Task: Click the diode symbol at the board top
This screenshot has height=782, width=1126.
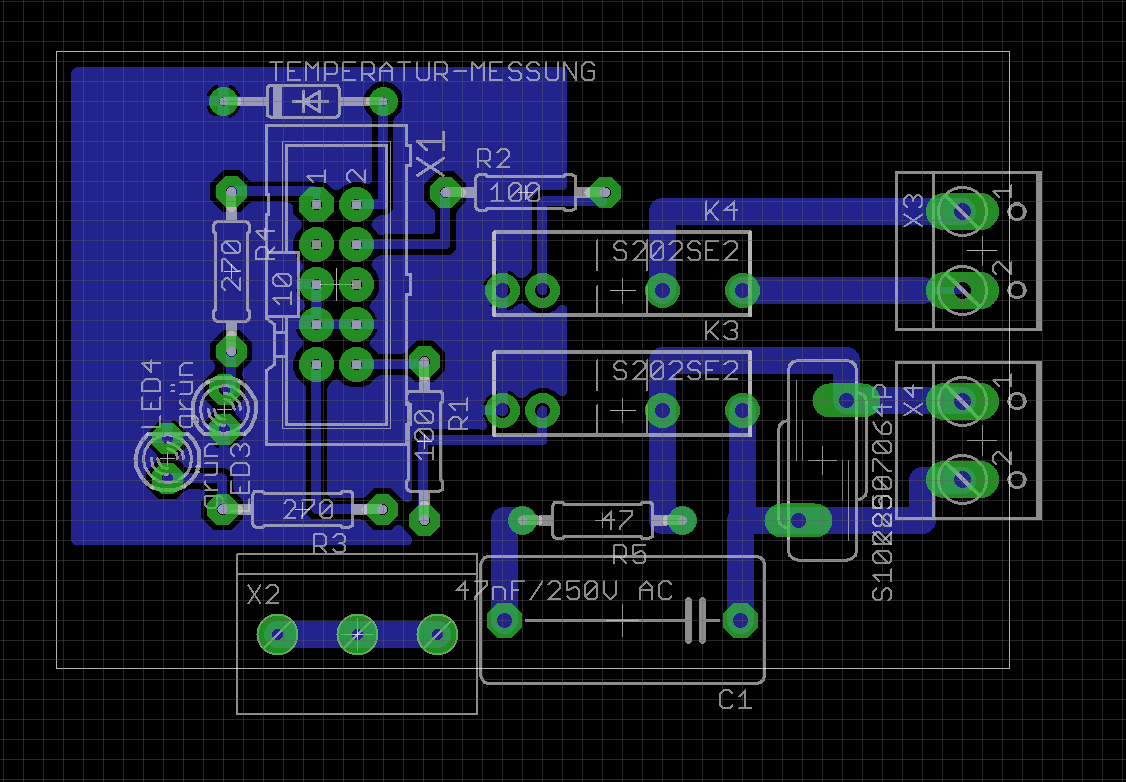Action: (x=310, y=102)
